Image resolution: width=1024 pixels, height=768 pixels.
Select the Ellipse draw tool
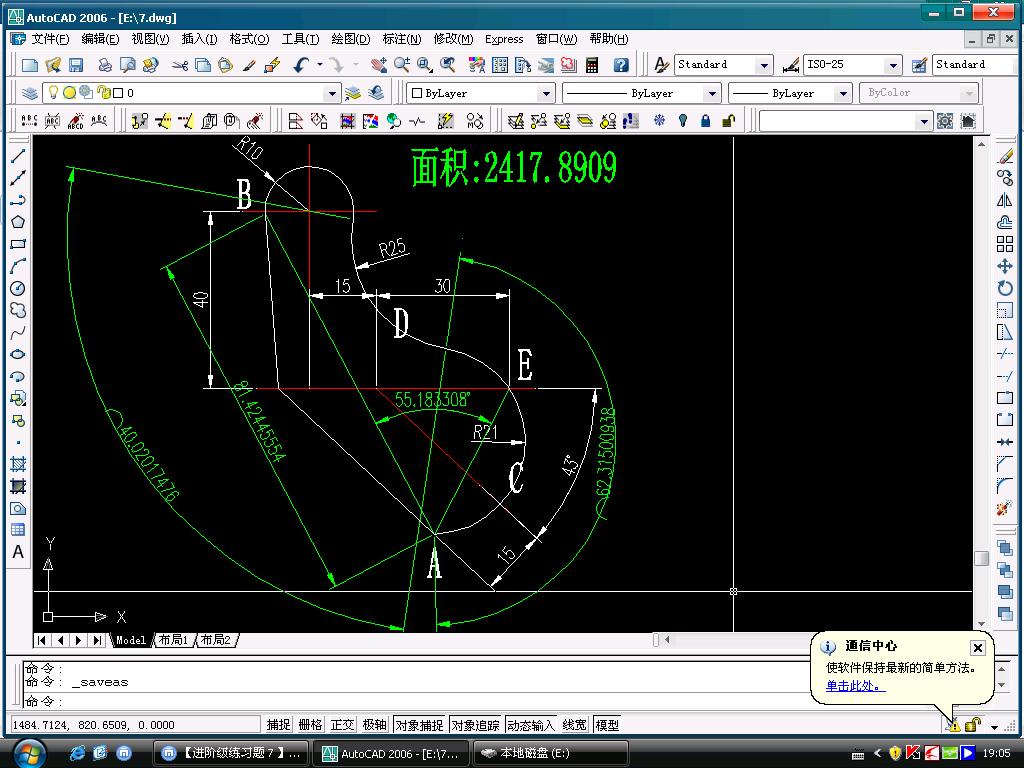pyautogui.click(x=18, y=355)
